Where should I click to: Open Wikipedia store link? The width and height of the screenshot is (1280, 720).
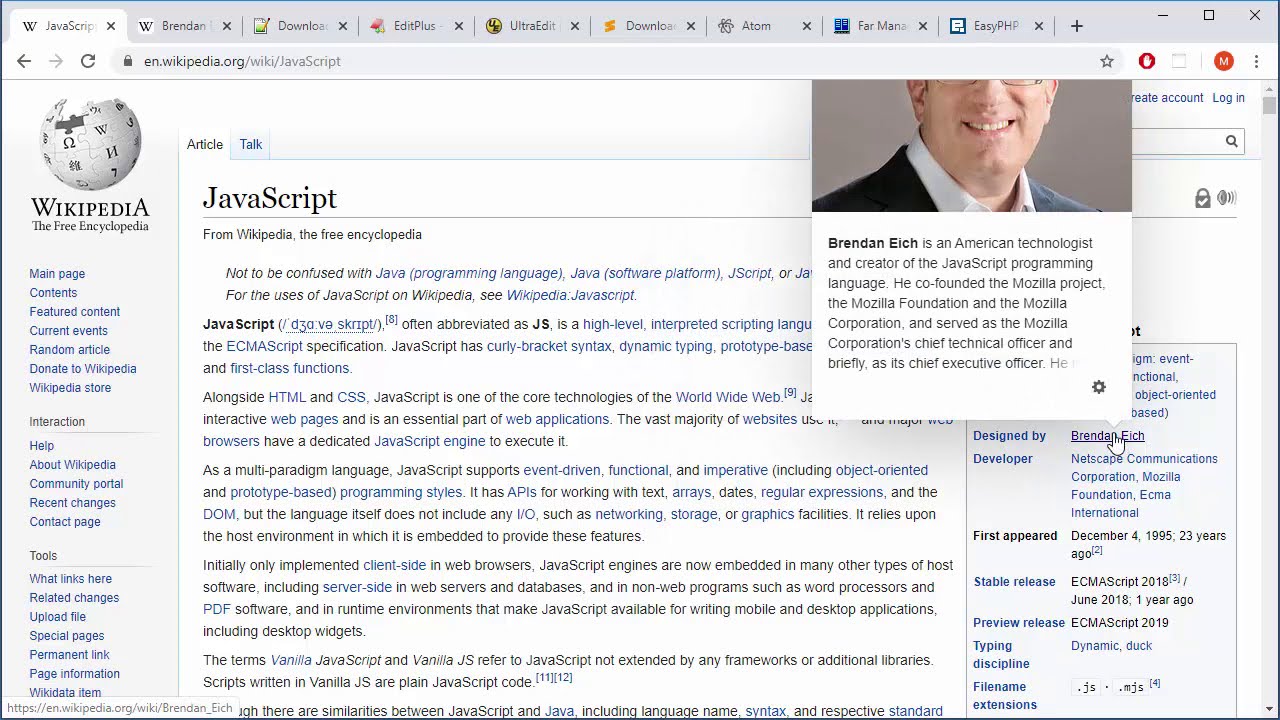70,388
